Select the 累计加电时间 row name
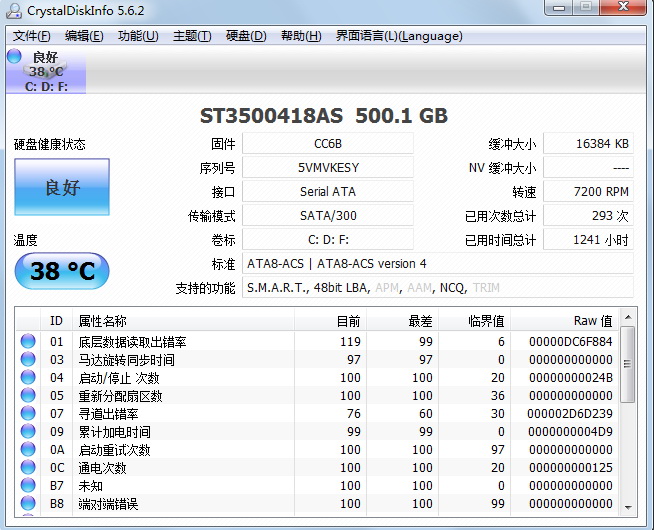 click(x=114, y=432)
